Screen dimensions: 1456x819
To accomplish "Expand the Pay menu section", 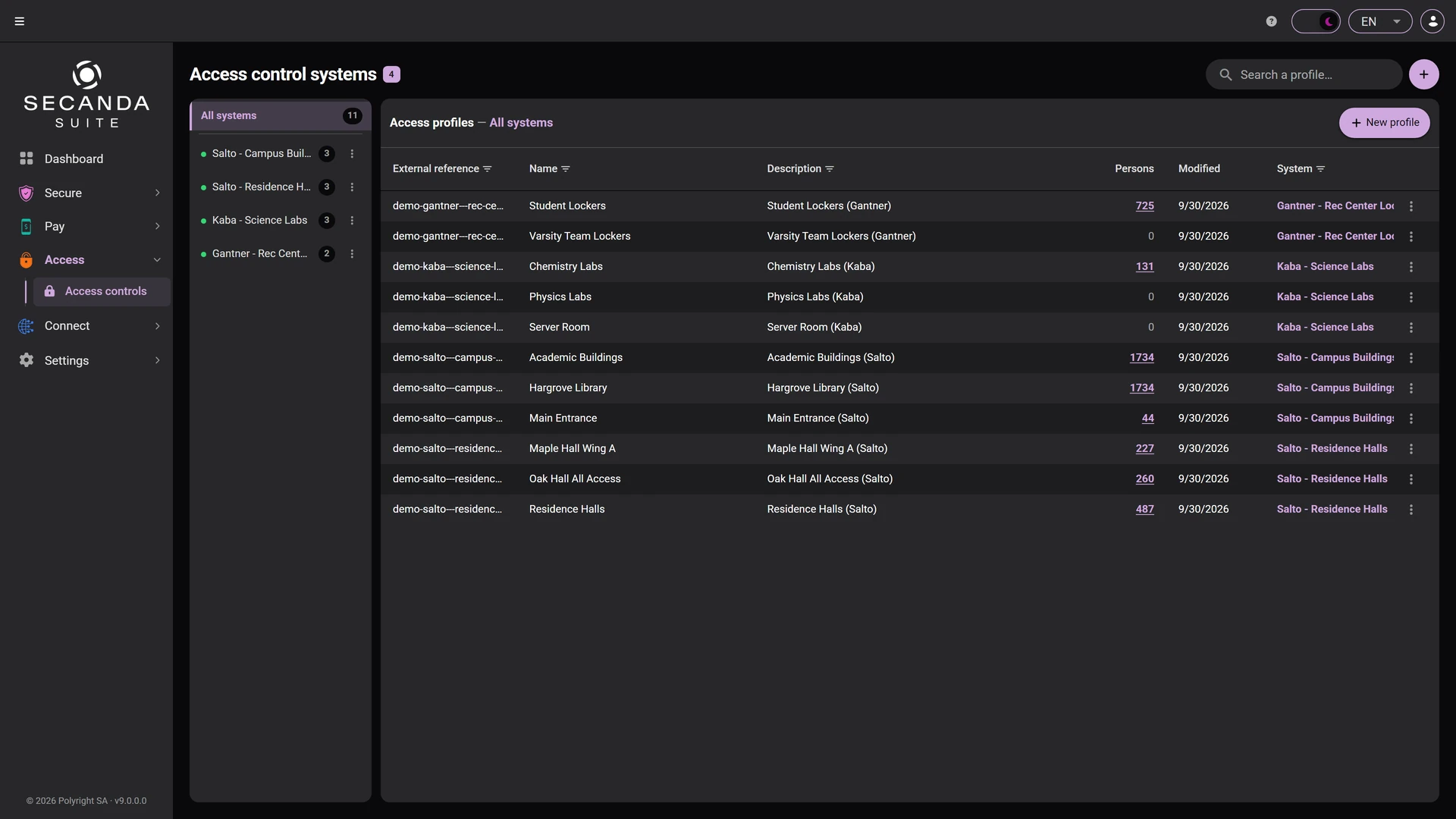I will click(x=86, y=226).
